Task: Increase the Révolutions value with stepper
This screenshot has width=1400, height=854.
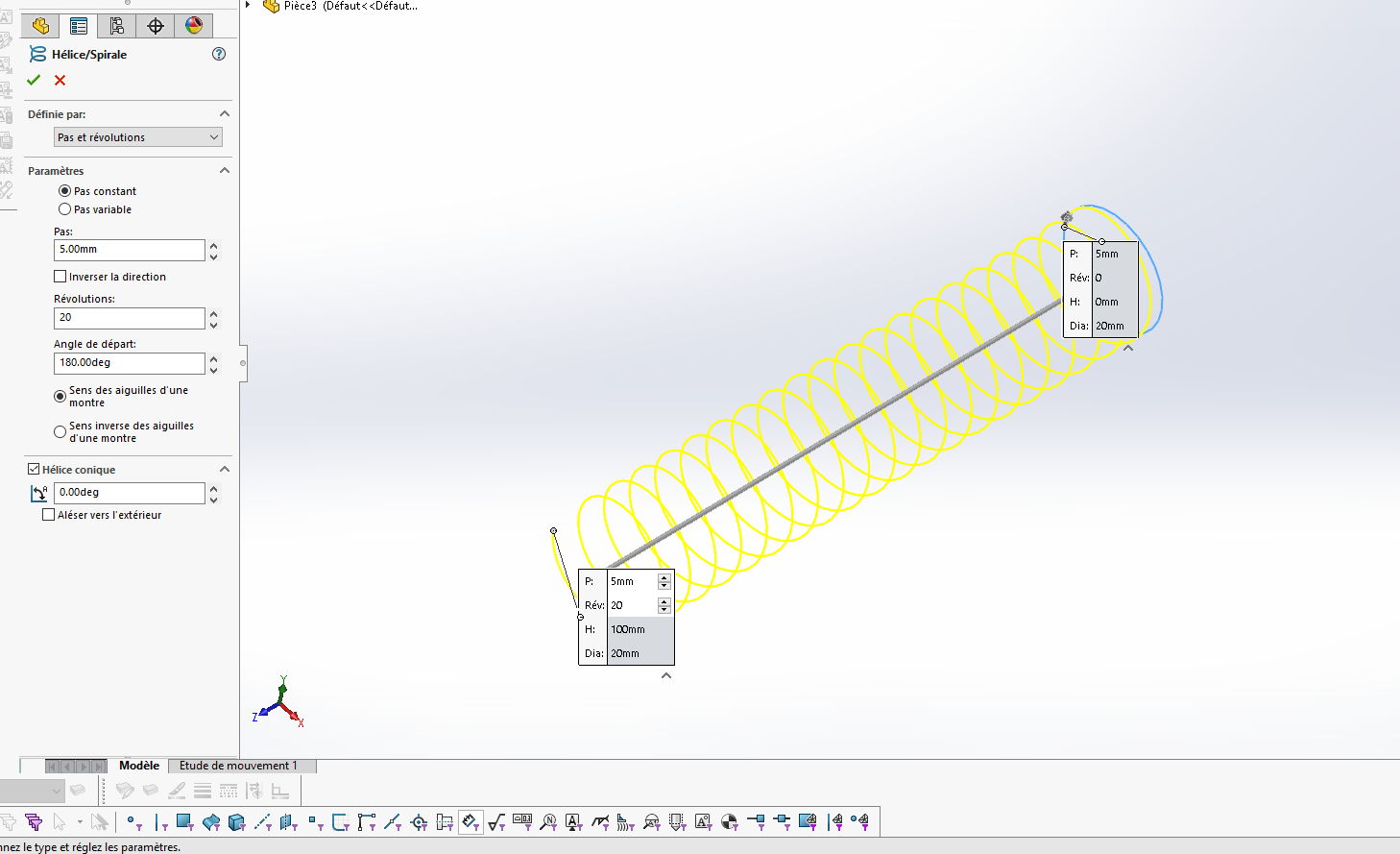Action: [x=214, y=313]
